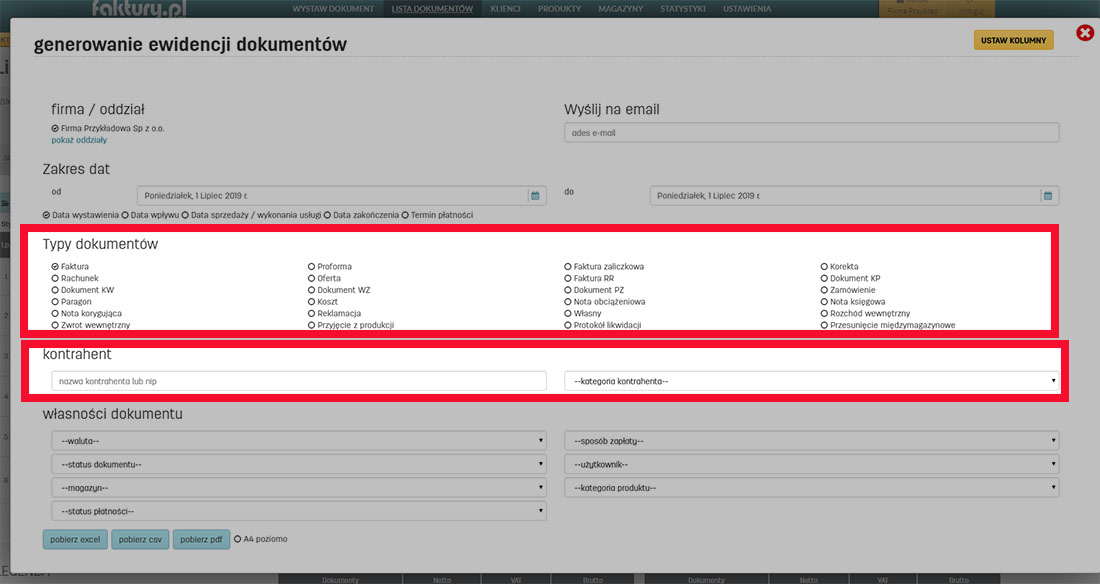
Task: Focus the email address input field
Action: [x=811, y=133]
